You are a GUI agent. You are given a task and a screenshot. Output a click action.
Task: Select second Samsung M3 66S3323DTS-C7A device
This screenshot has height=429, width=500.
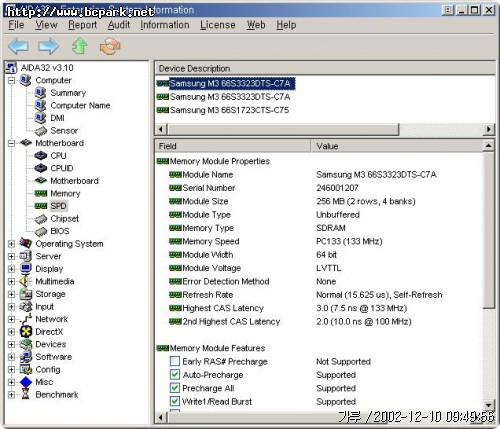coord(230,97)
